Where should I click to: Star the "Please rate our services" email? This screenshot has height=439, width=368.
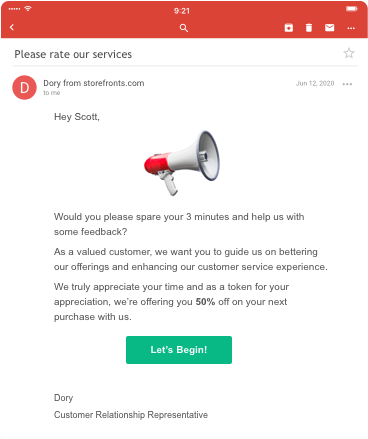click(x=349, y=53)
